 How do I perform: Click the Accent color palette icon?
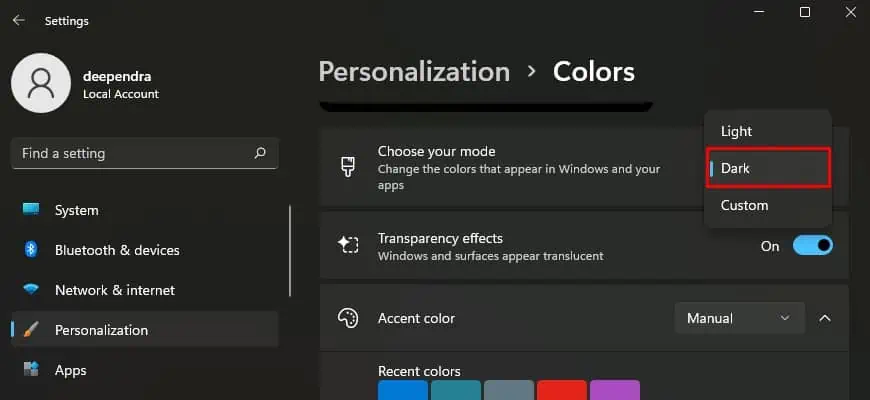point(348,318)
